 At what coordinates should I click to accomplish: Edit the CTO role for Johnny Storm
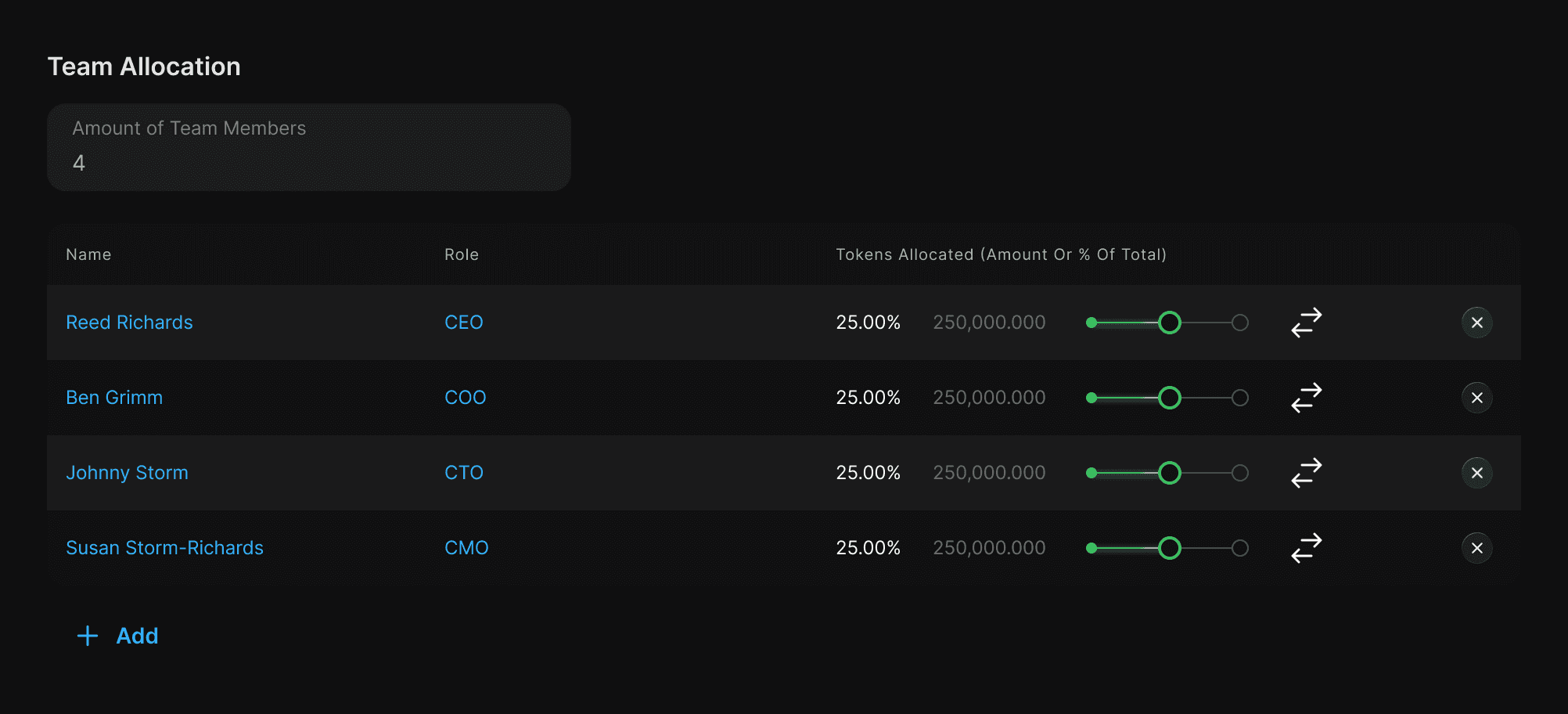[464, 473]
